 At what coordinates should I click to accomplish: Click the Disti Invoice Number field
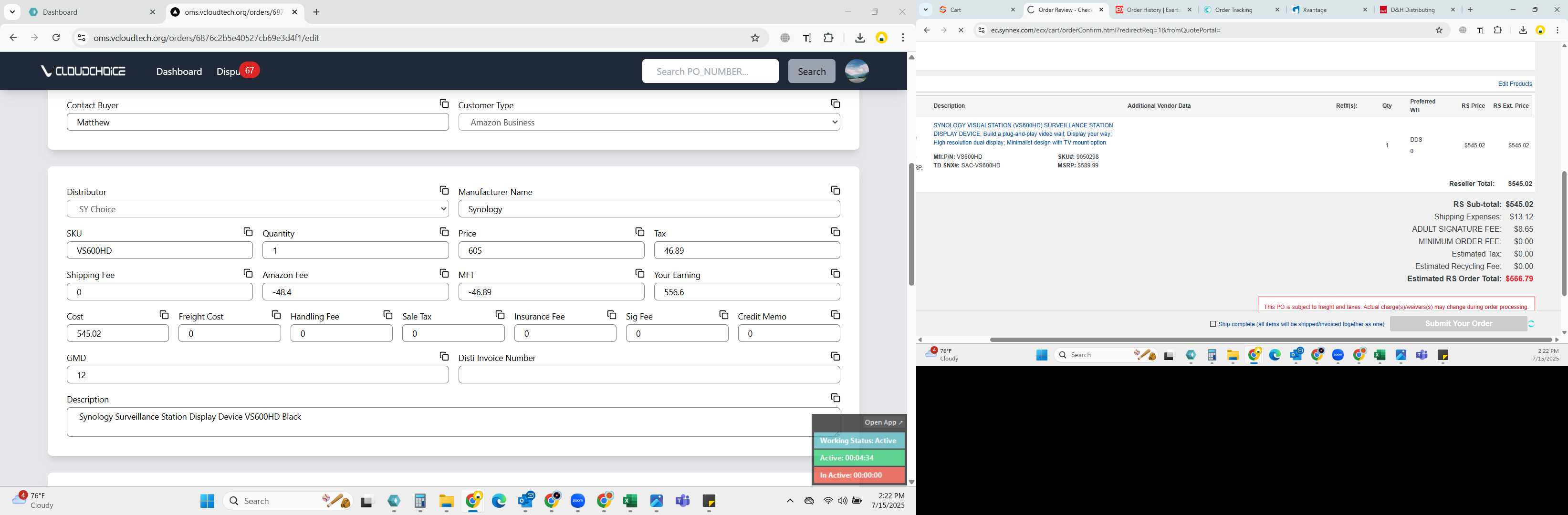point(649,374)
